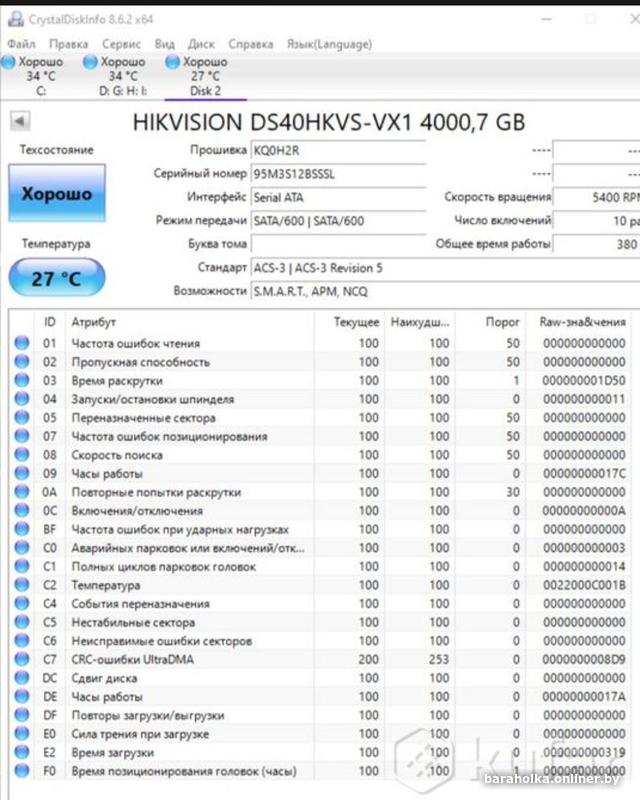Click the Текущее column header
640x800 pixels.
[356, 322]
